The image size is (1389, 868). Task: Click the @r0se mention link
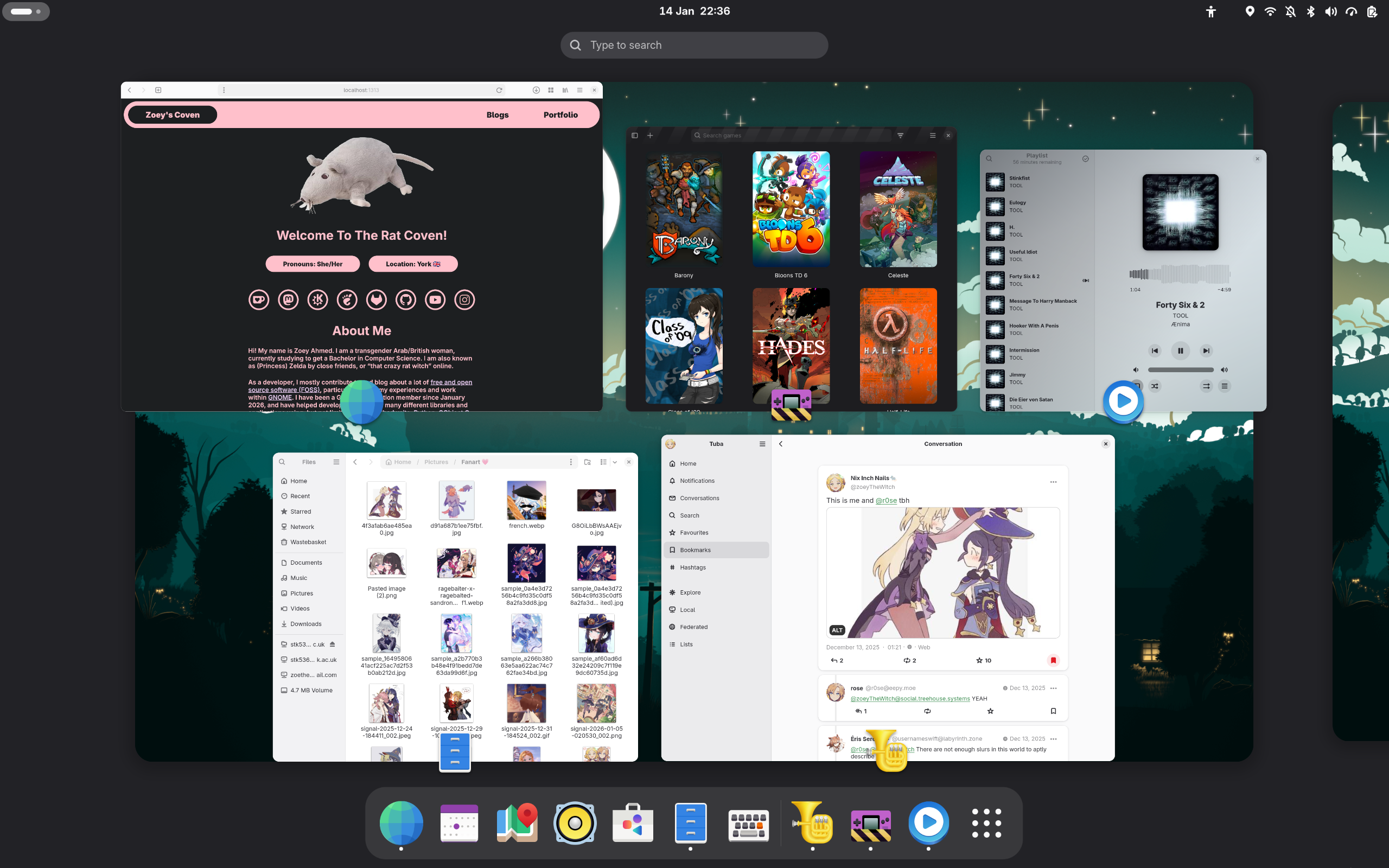885,501
